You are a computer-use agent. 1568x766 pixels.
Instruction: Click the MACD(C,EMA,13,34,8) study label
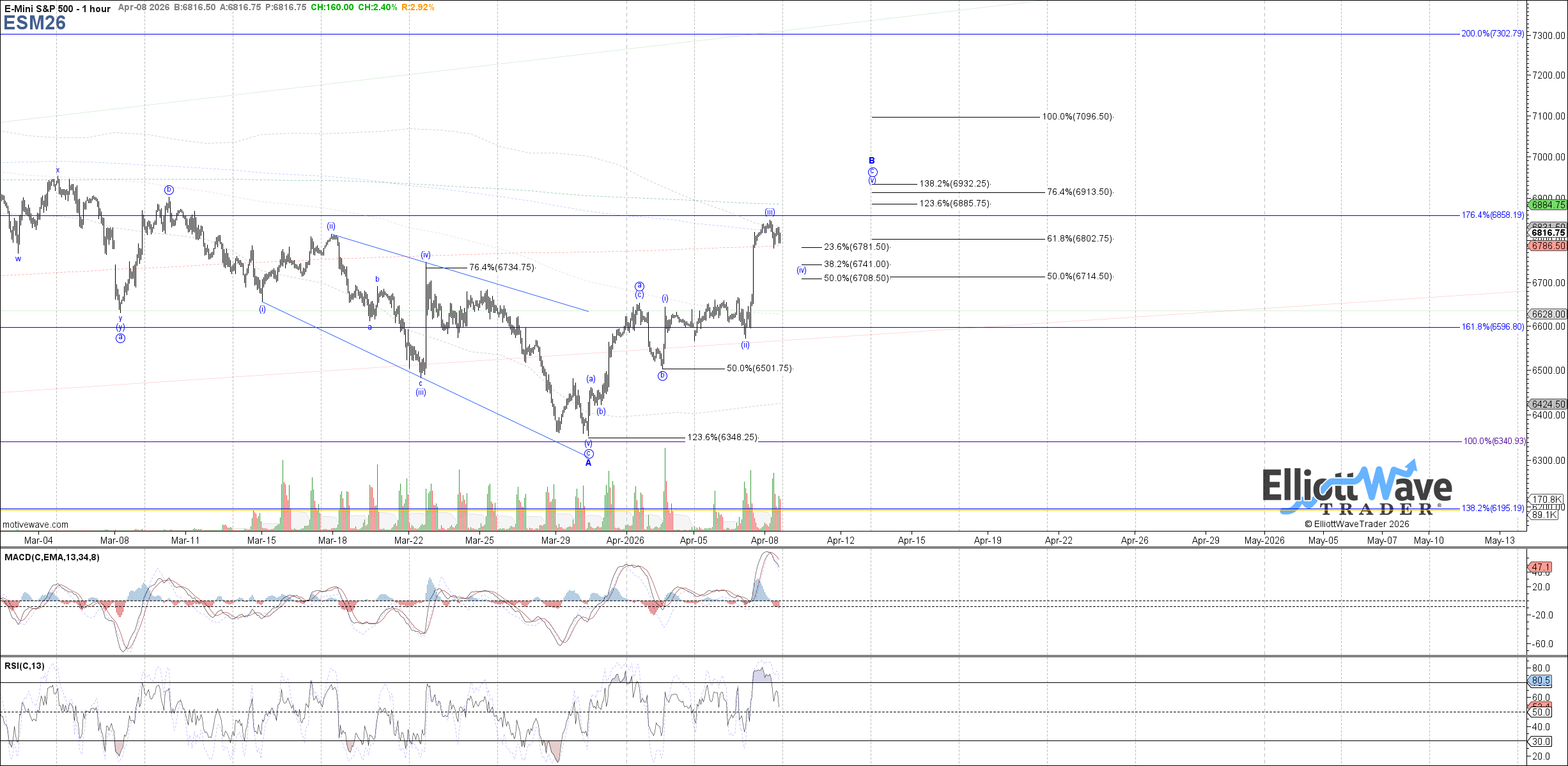pyautogui.click(x=52, y=557)
